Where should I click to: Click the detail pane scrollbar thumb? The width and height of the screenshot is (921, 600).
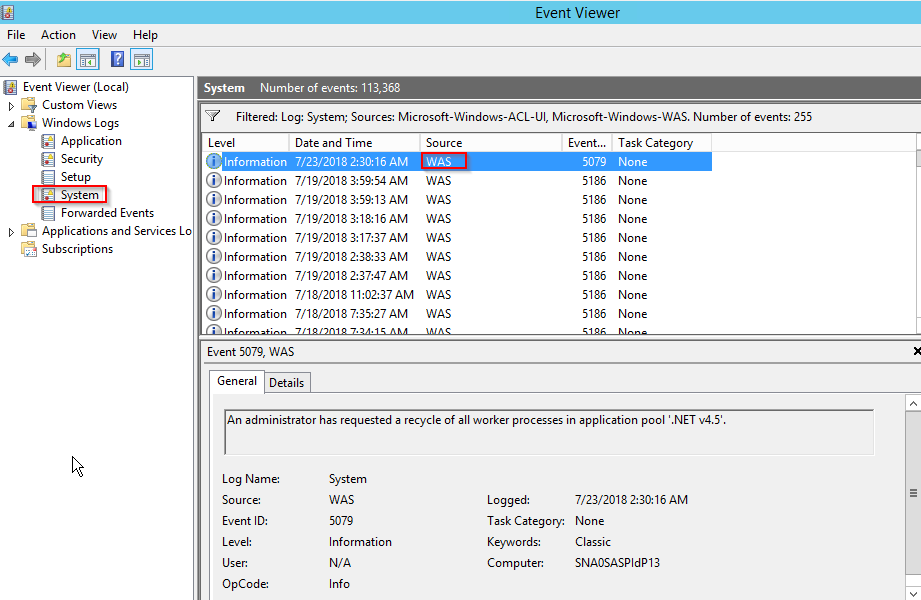[913, 492]
